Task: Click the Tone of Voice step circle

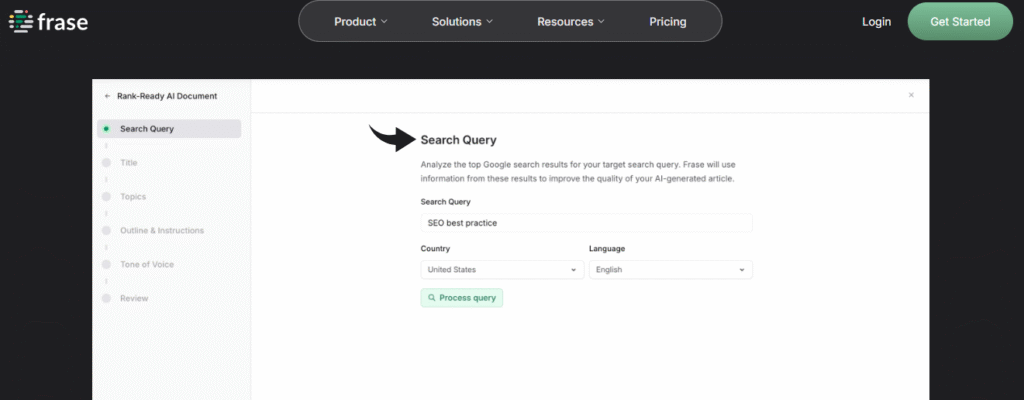Action: 106,264
